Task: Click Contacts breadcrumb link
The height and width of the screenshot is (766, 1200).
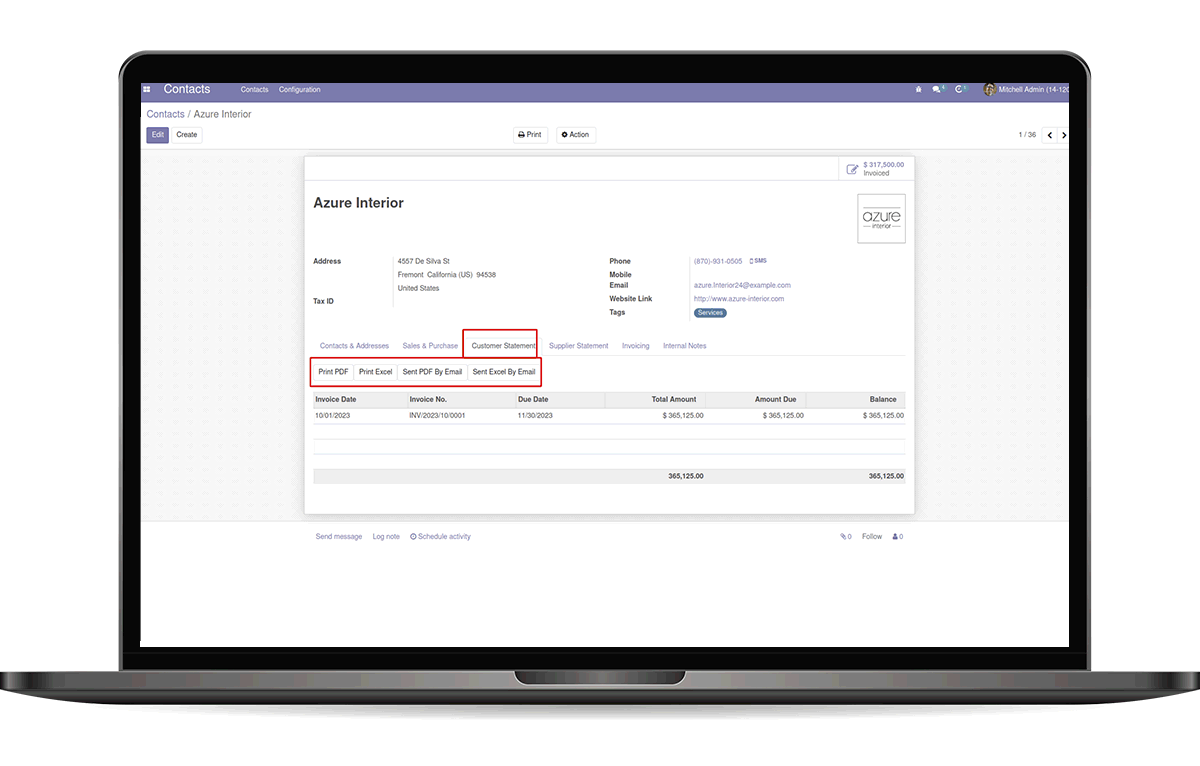Action: pyautogui.click(x=165, y=114)
